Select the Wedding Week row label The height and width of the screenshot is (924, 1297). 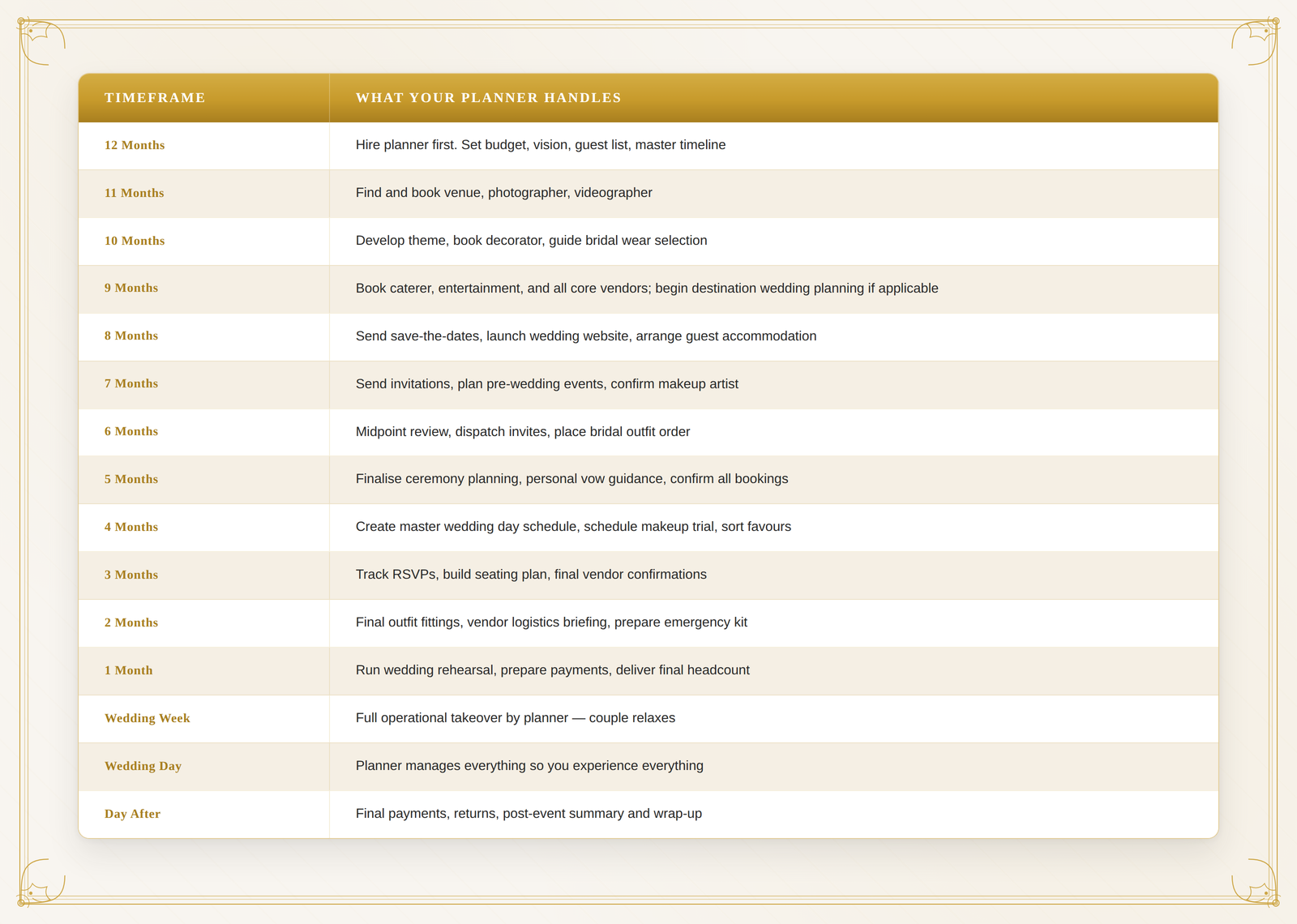coord(147,718)
